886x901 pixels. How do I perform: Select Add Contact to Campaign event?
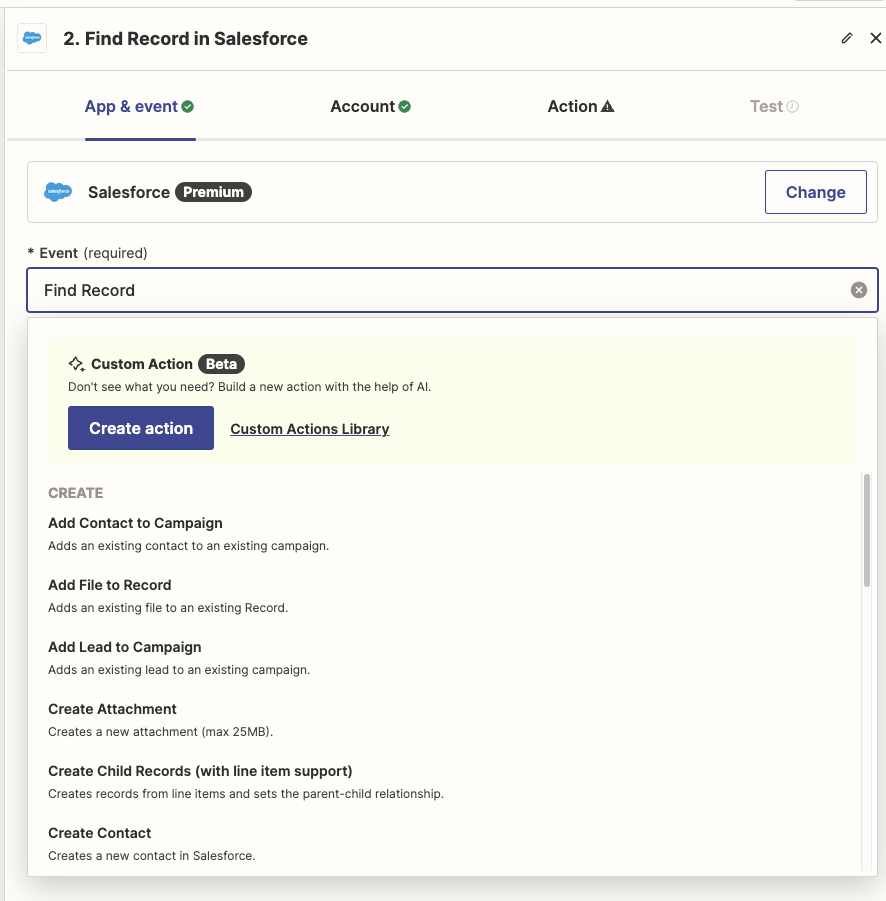click(x=452, y=534)
